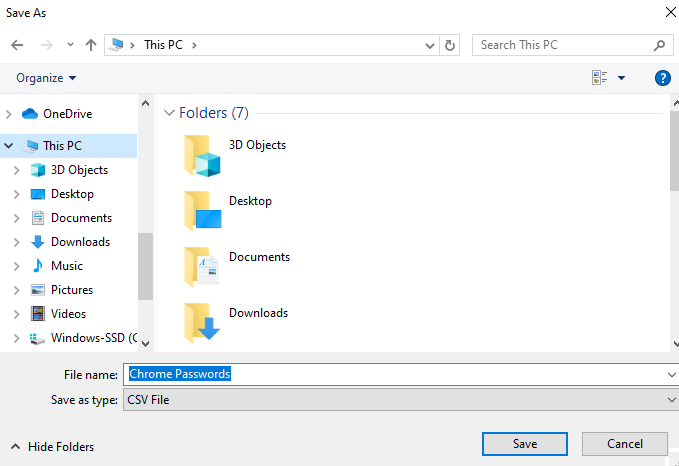Collapse the This PC tree node
This screenshot has width=679, height=466.
click(x=9, y=146)
